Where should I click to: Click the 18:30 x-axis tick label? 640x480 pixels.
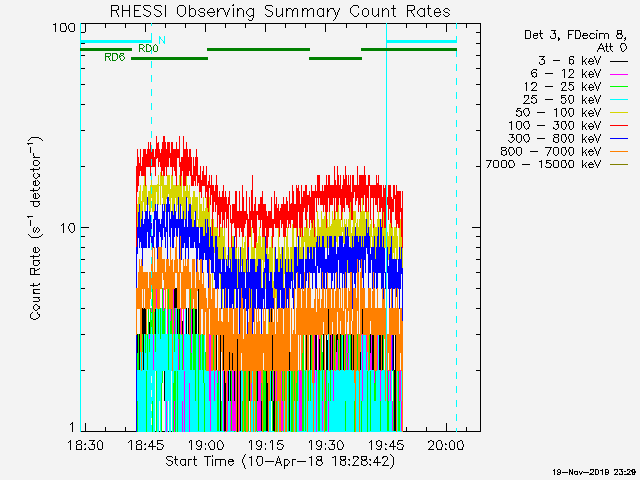[x=85, y=445]
